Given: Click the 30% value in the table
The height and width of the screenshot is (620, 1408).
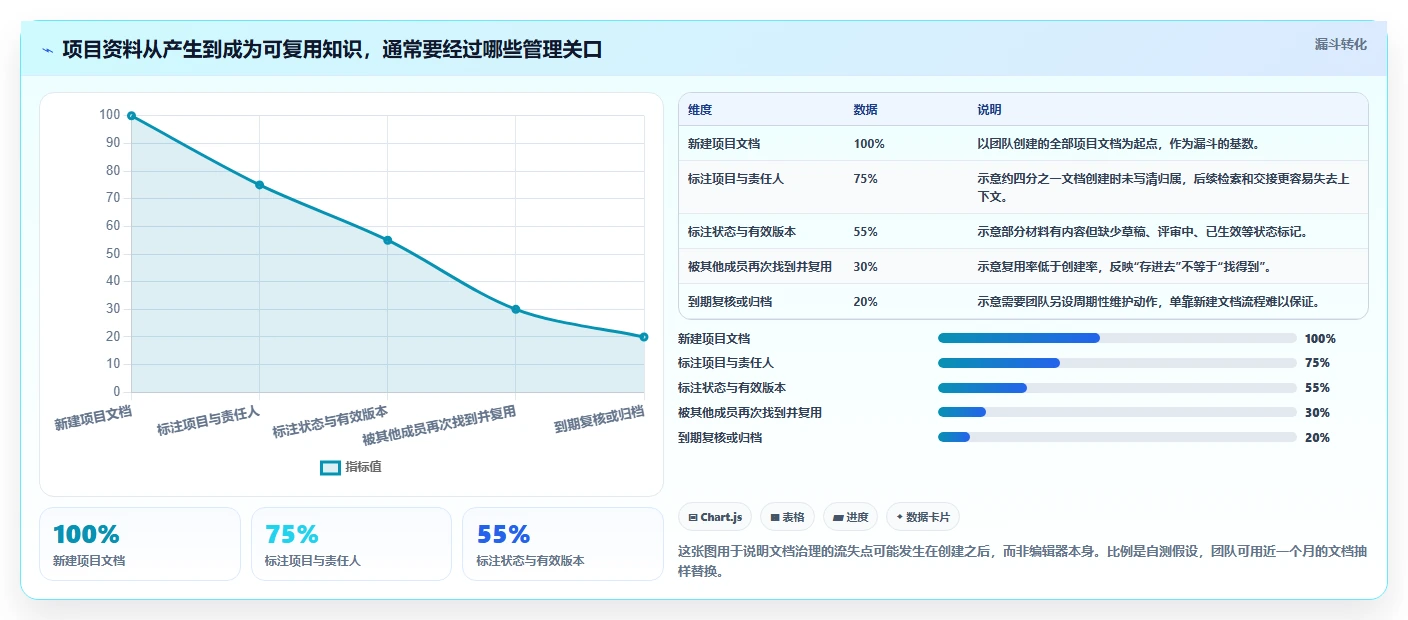Looking at the screenshot, I should click(866, 267).
